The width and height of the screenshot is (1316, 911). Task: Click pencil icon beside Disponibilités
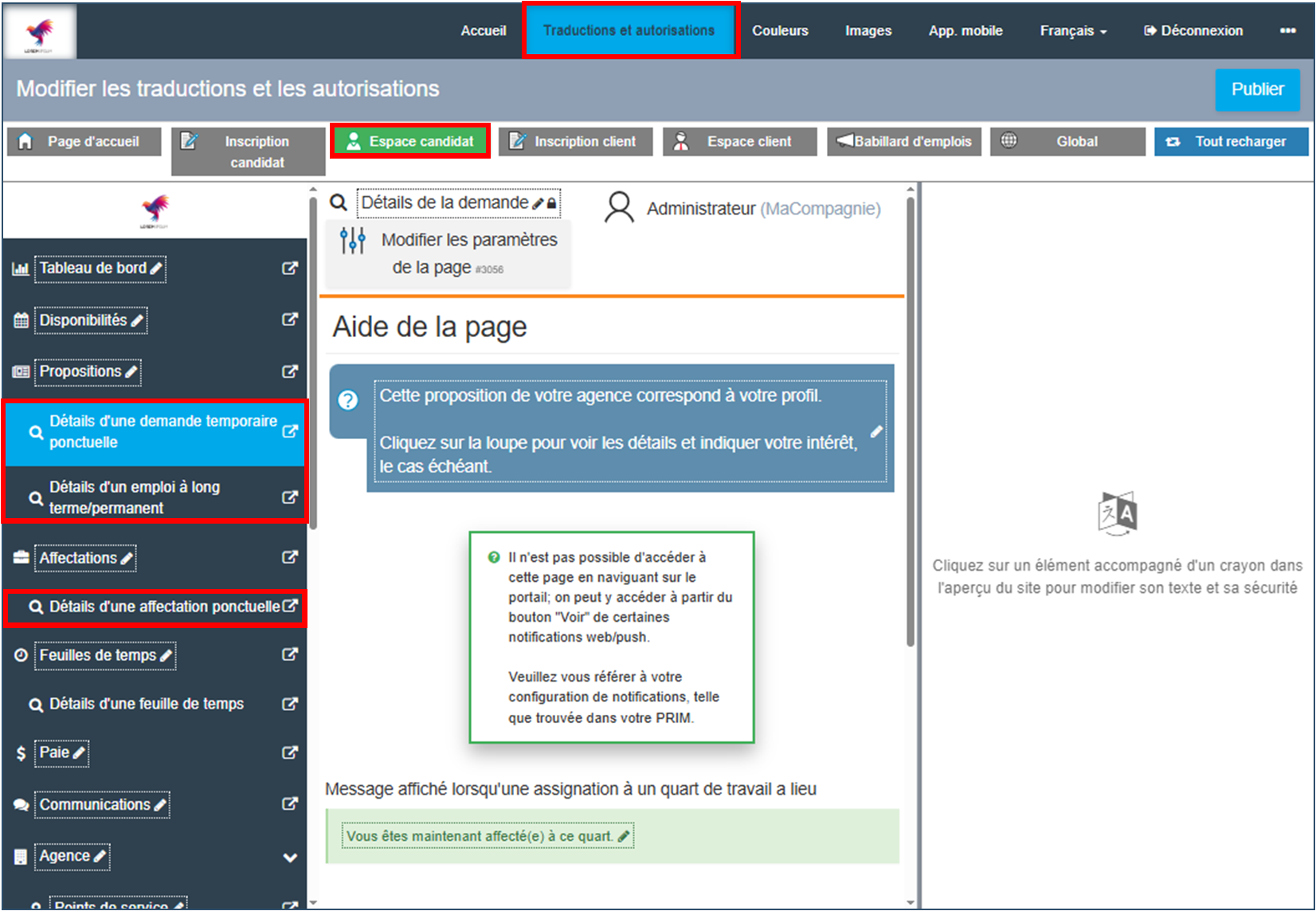click(137, 320)
